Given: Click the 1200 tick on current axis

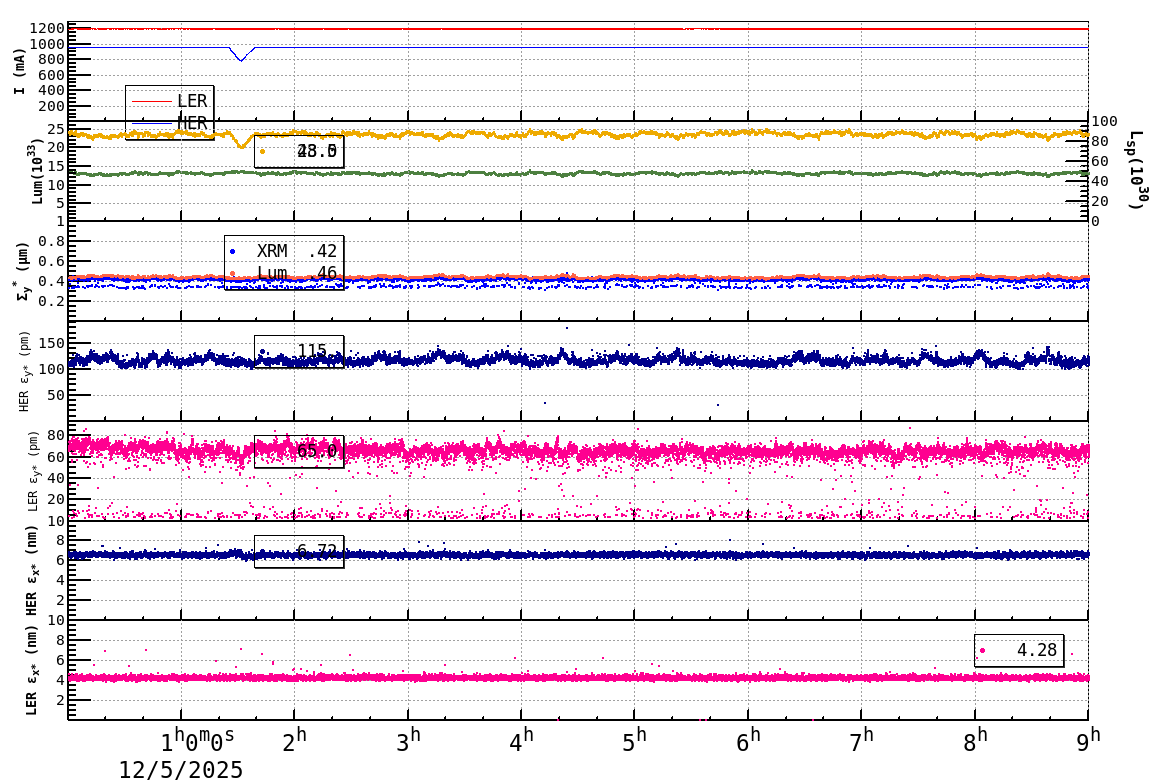Looking at the screenshot, I should click(48, 28).
